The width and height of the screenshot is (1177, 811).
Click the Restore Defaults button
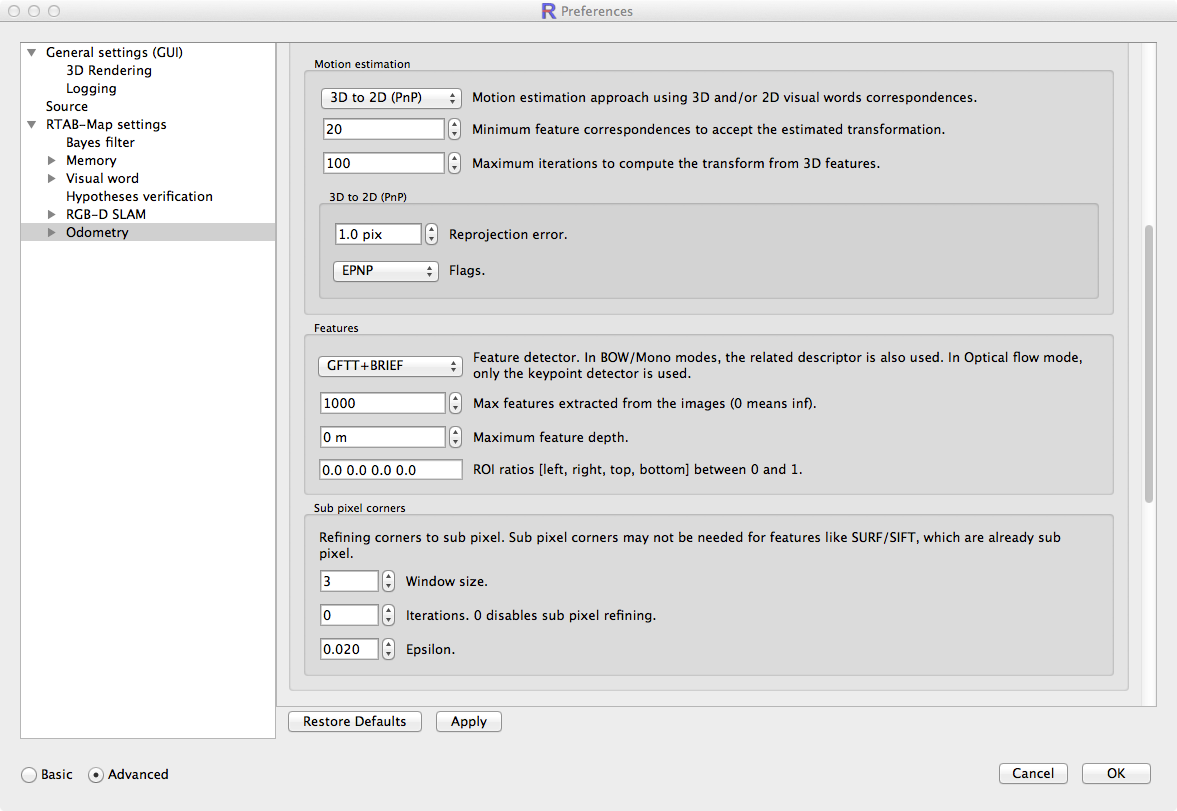click(354, 722)
